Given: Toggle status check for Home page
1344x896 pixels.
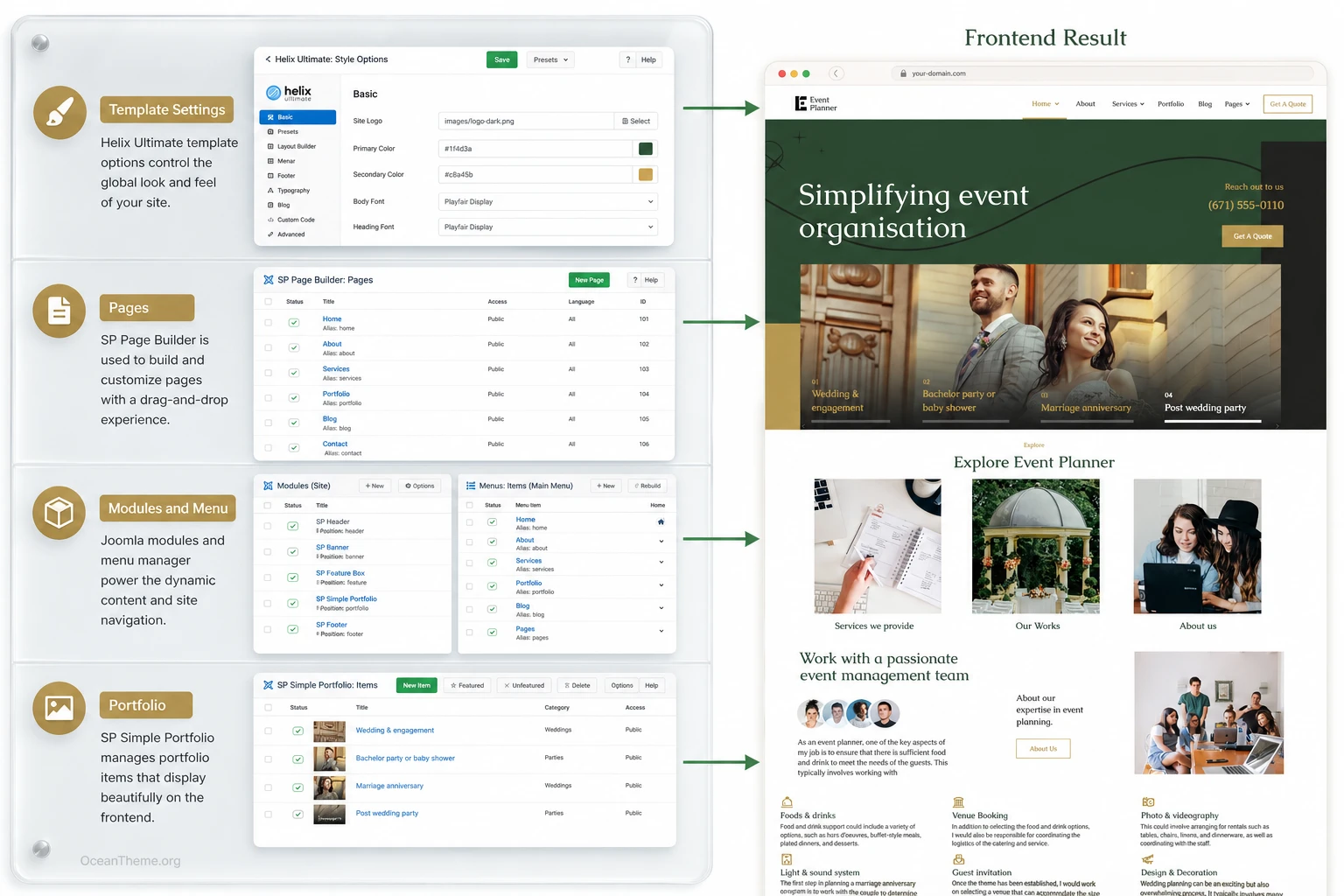Looking at the screenshot, I should [x=294, y=323].
